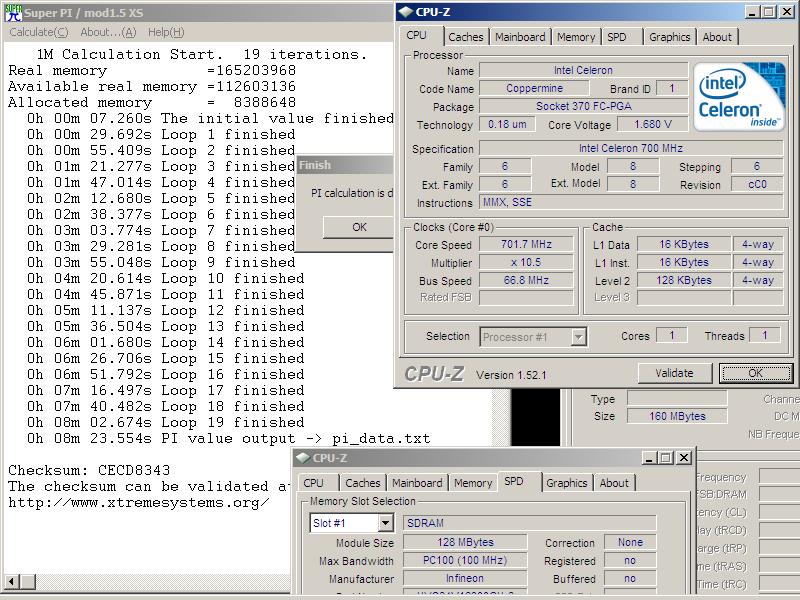Click the Intel Celeron inside logo
Viewport: 800px width, 600px height.
739,97
